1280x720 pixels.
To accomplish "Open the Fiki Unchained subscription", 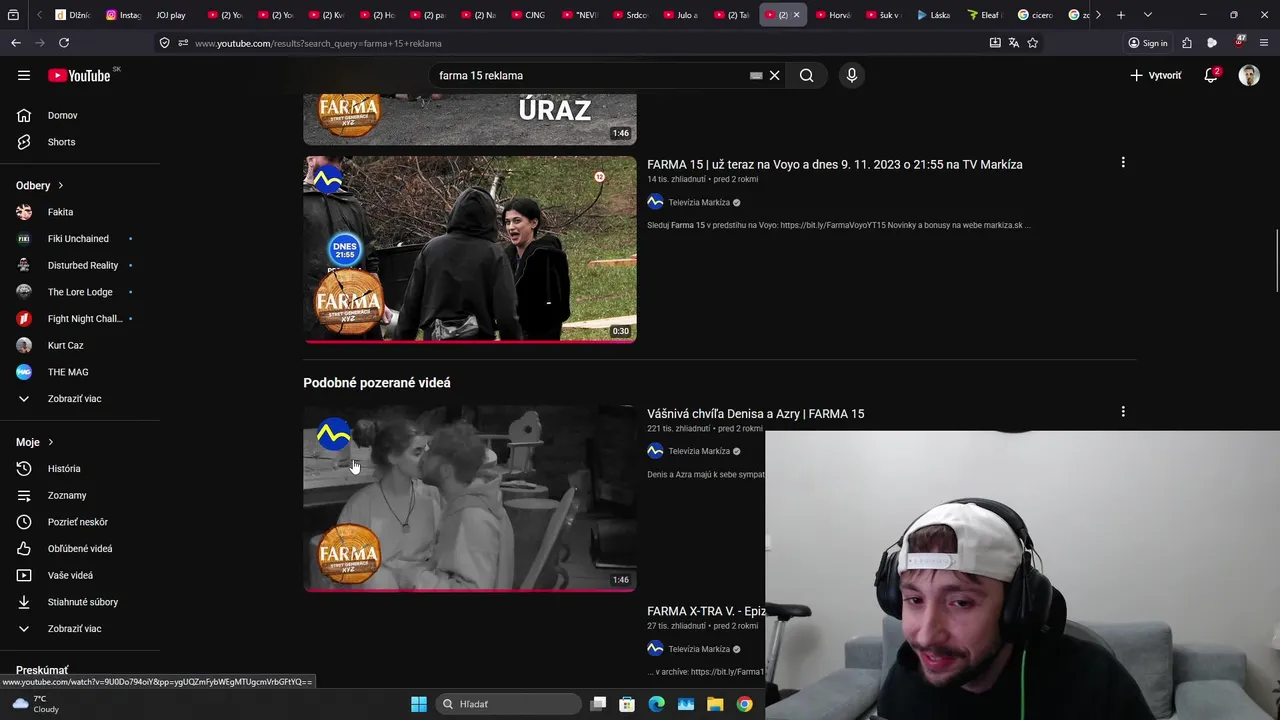I will 80,239.
